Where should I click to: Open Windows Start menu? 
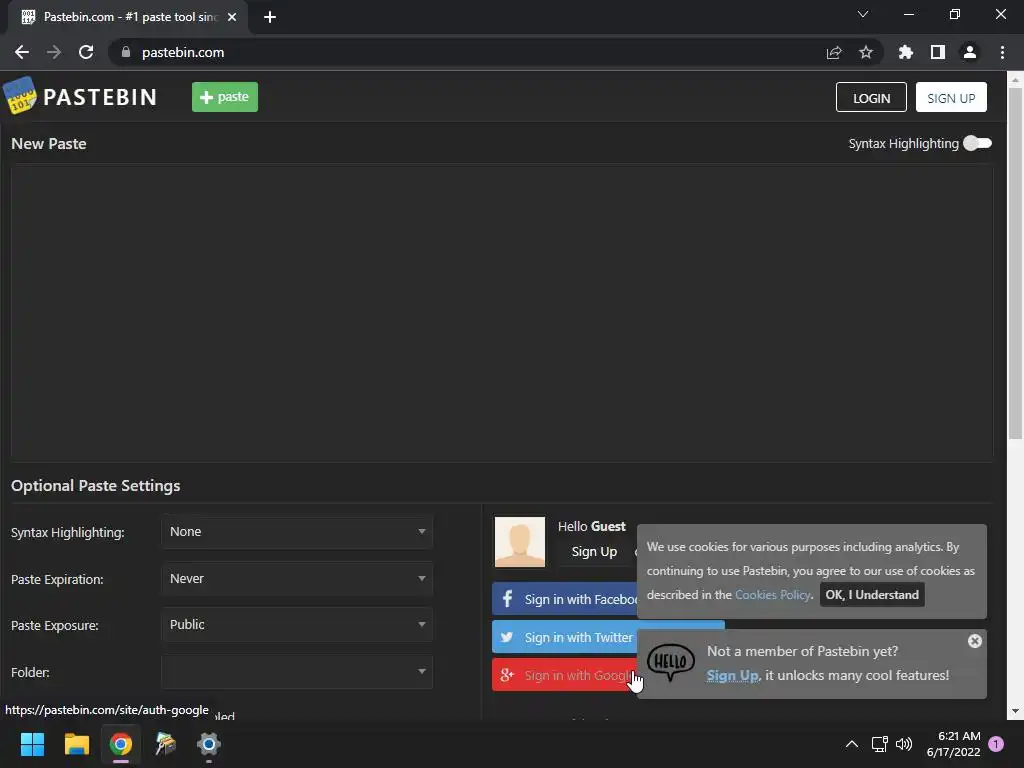point(32,744)
